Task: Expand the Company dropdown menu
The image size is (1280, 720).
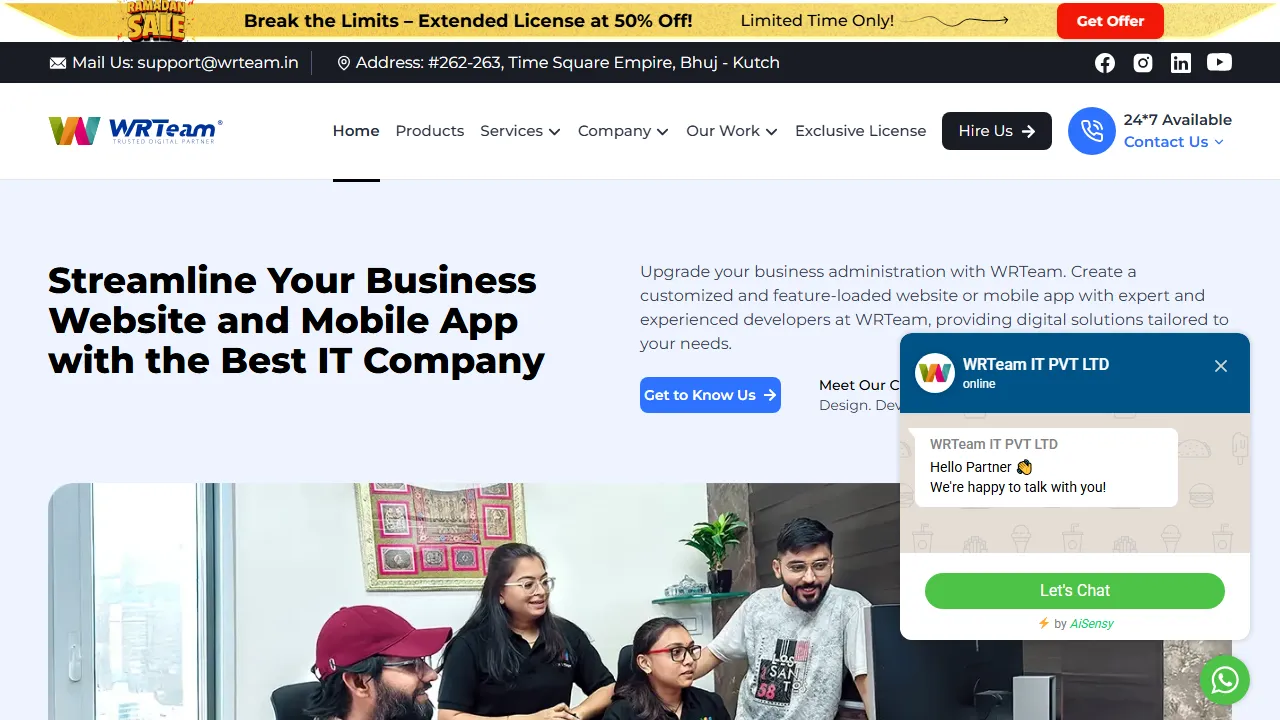Action: coord(623,131)
